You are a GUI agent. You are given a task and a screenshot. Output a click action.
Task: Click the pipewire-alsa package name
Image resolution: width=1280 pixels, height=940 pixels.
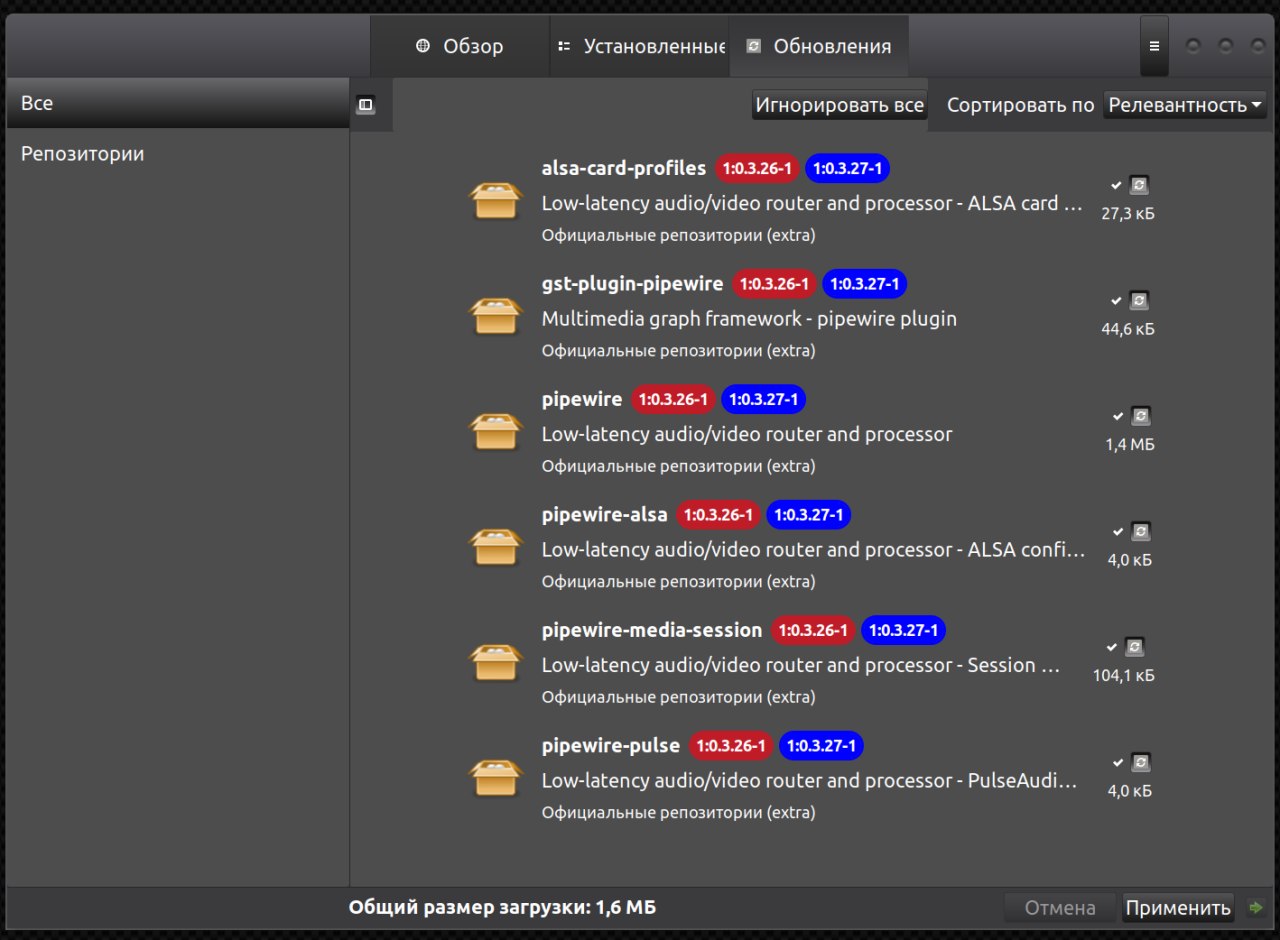(x=604, y=515)
